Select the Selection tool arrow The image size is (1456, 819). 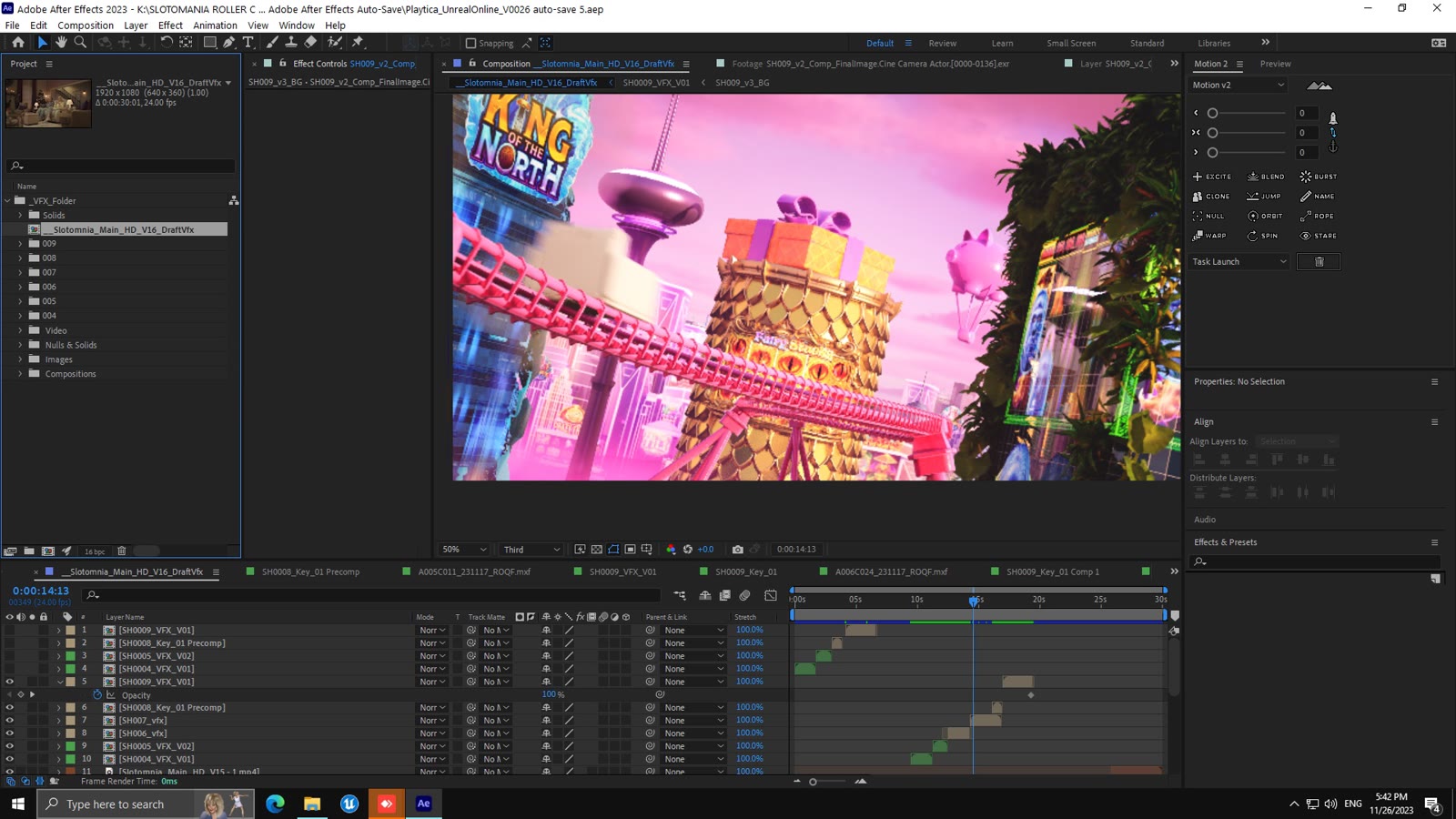pos(42,43)
